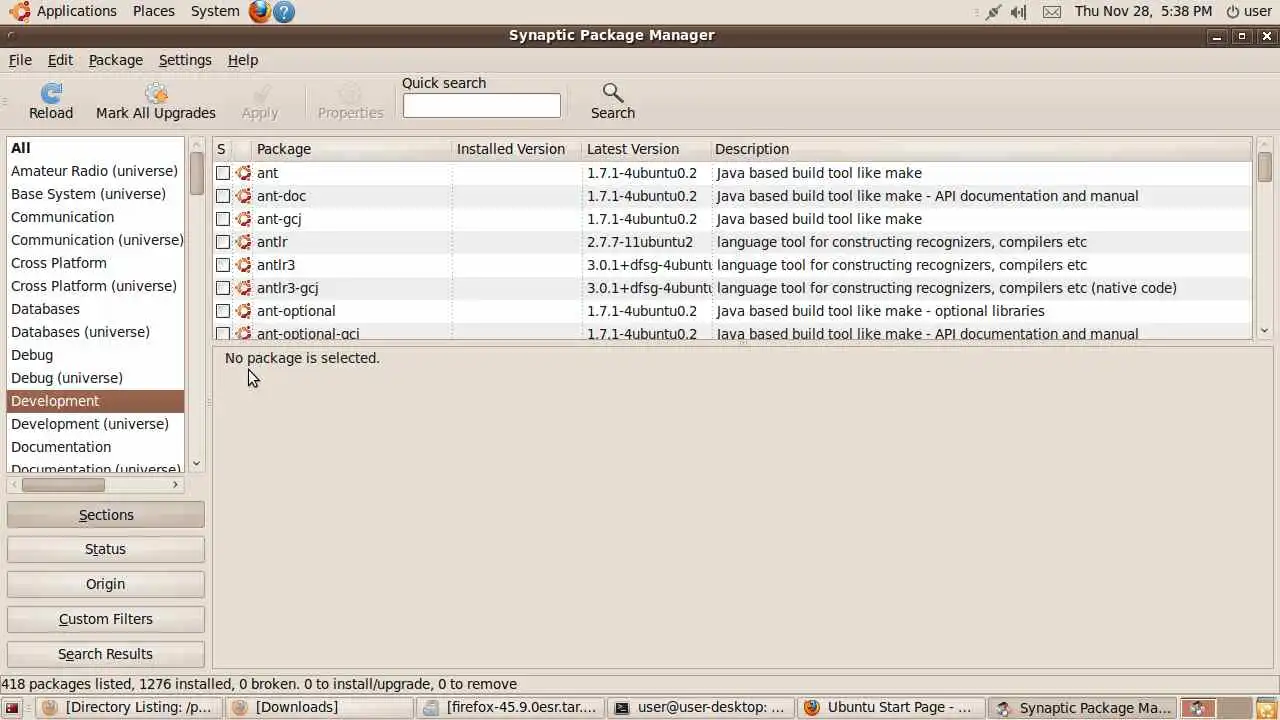Mark the antlr package checkbox

pos(223,242)
